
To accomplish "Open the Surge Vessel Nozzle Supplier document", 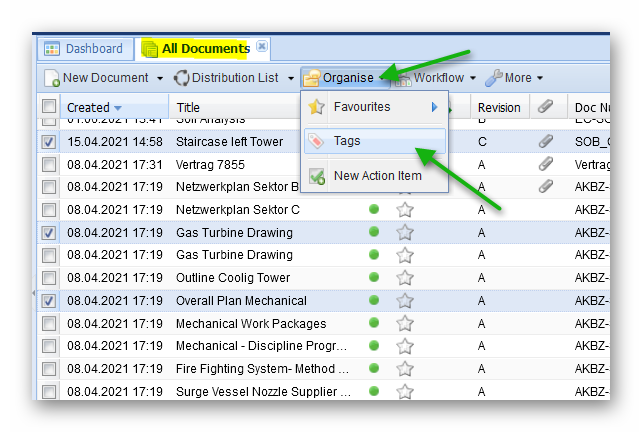I will tap(264, 392).
